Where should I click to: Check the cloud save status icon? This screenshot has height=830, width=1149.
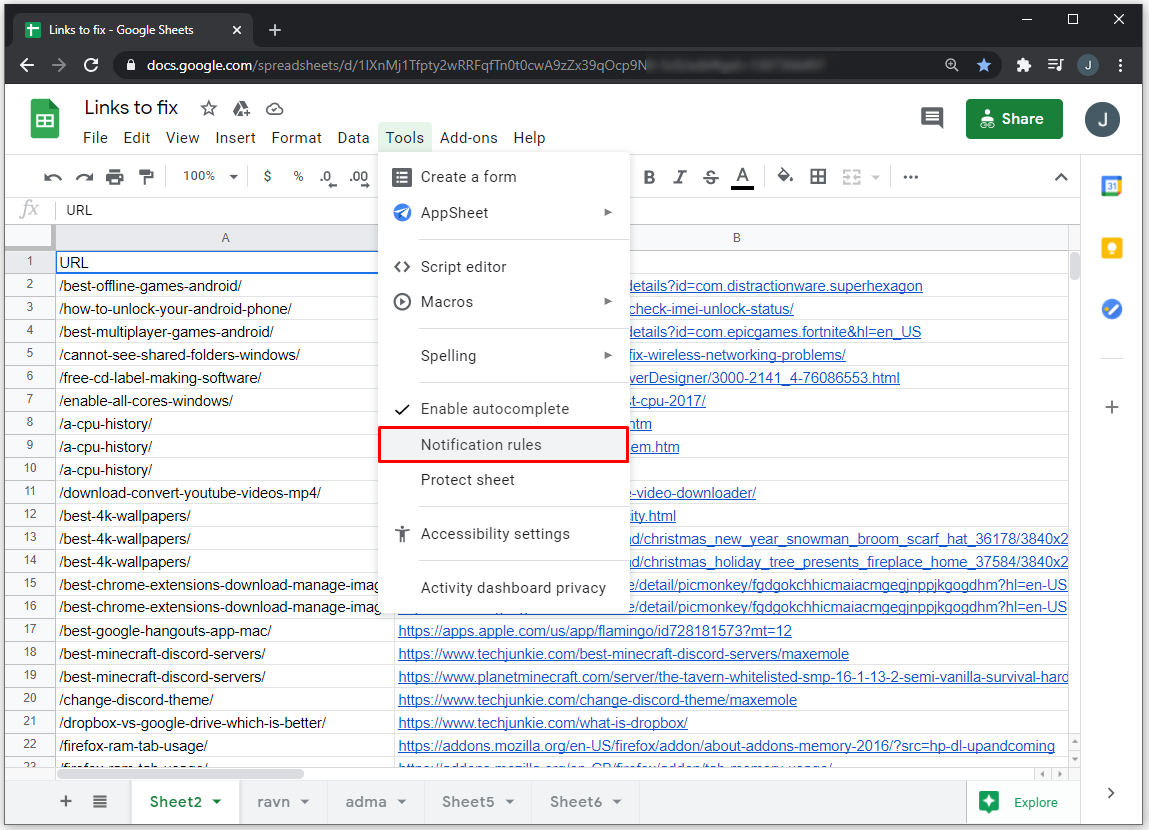tap(274, 108)
